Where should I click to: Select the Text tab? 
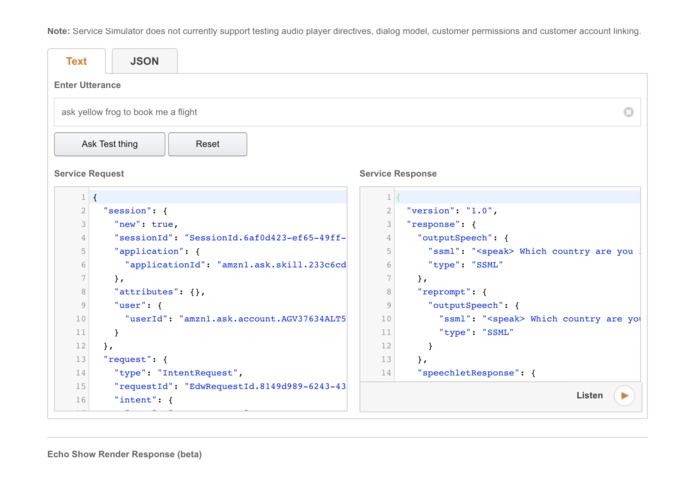(x=76, y=61)
